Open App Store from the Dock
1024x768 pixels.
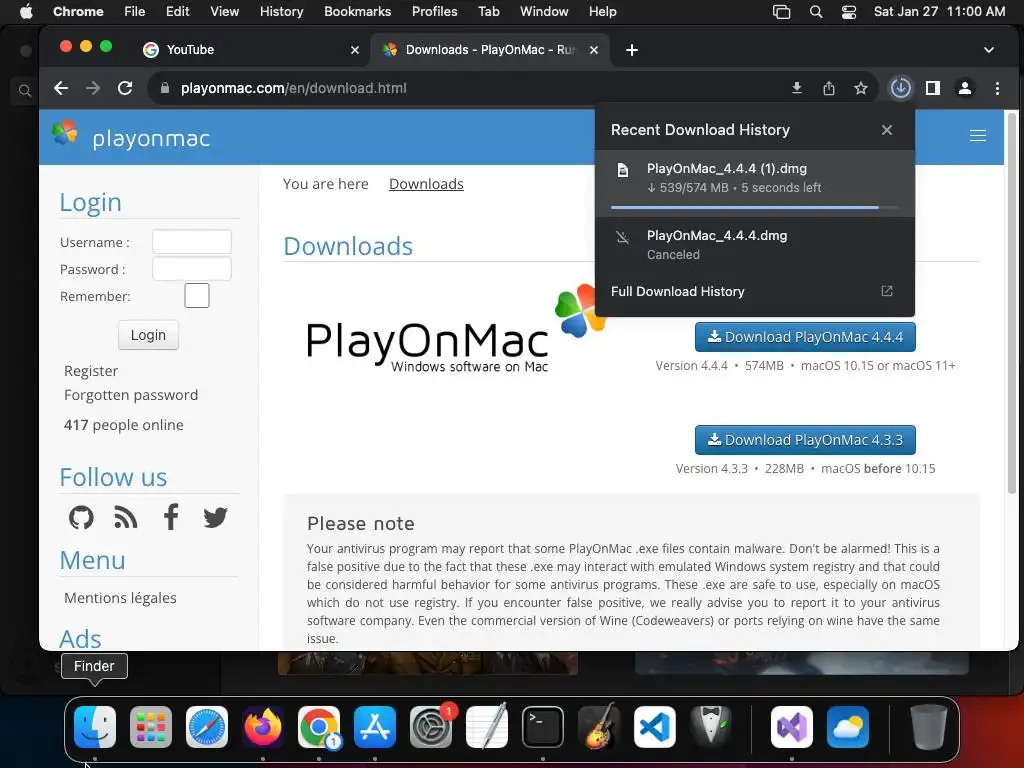tap(375, 727)
